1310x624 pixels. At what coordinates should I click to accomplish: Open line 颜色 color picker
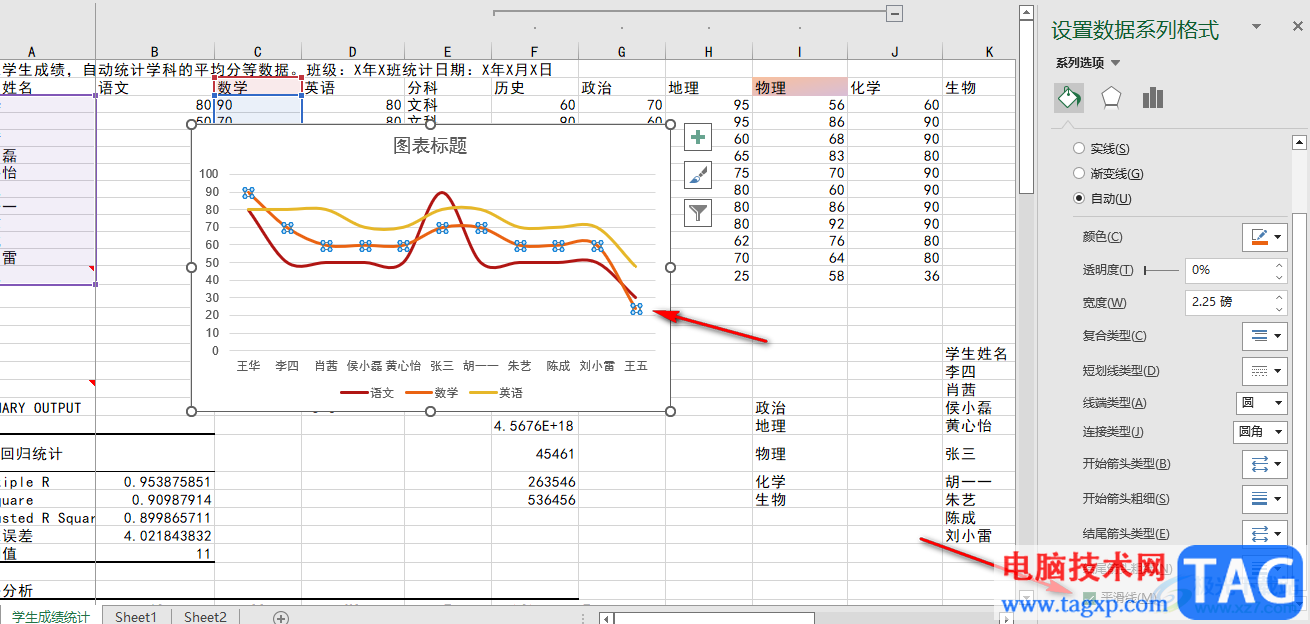[x=1264, y=237]
